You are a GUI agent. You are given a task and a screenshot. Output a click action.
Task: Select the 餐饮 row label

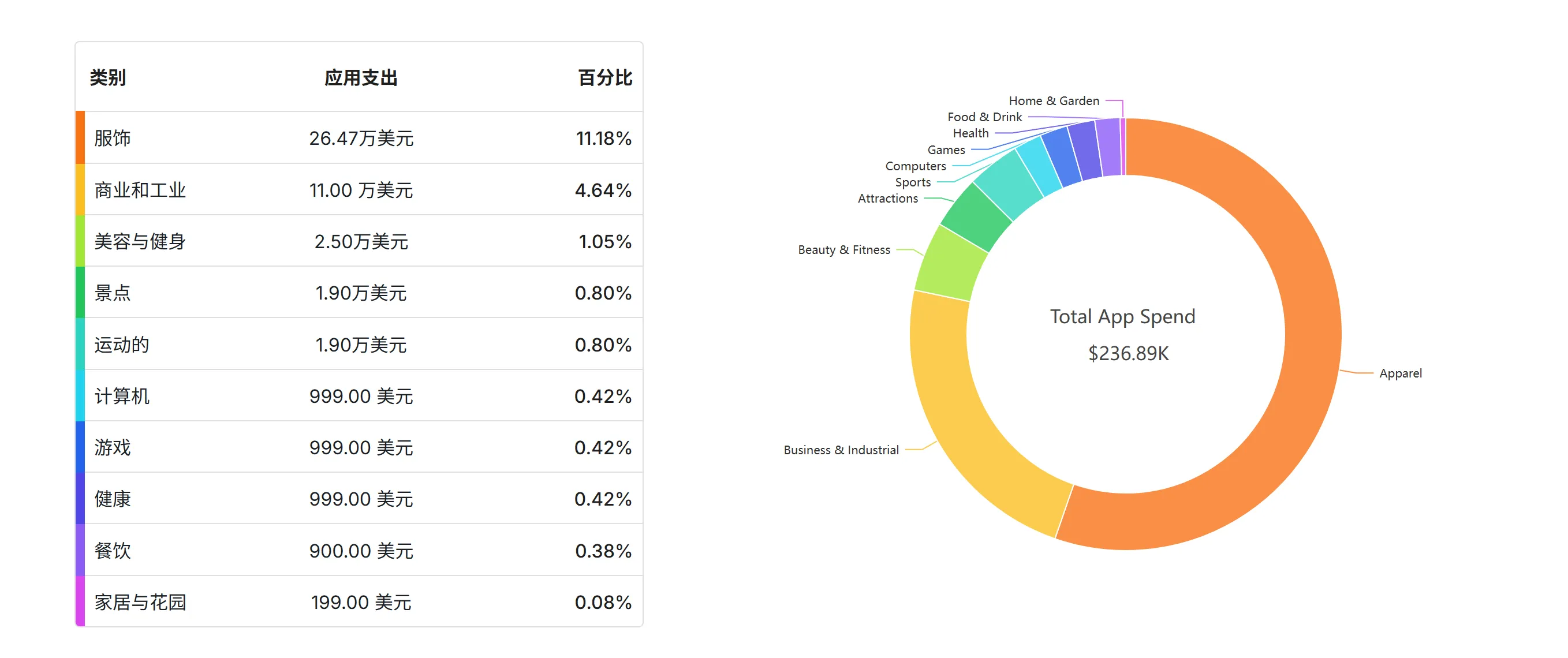pos(113,551)
